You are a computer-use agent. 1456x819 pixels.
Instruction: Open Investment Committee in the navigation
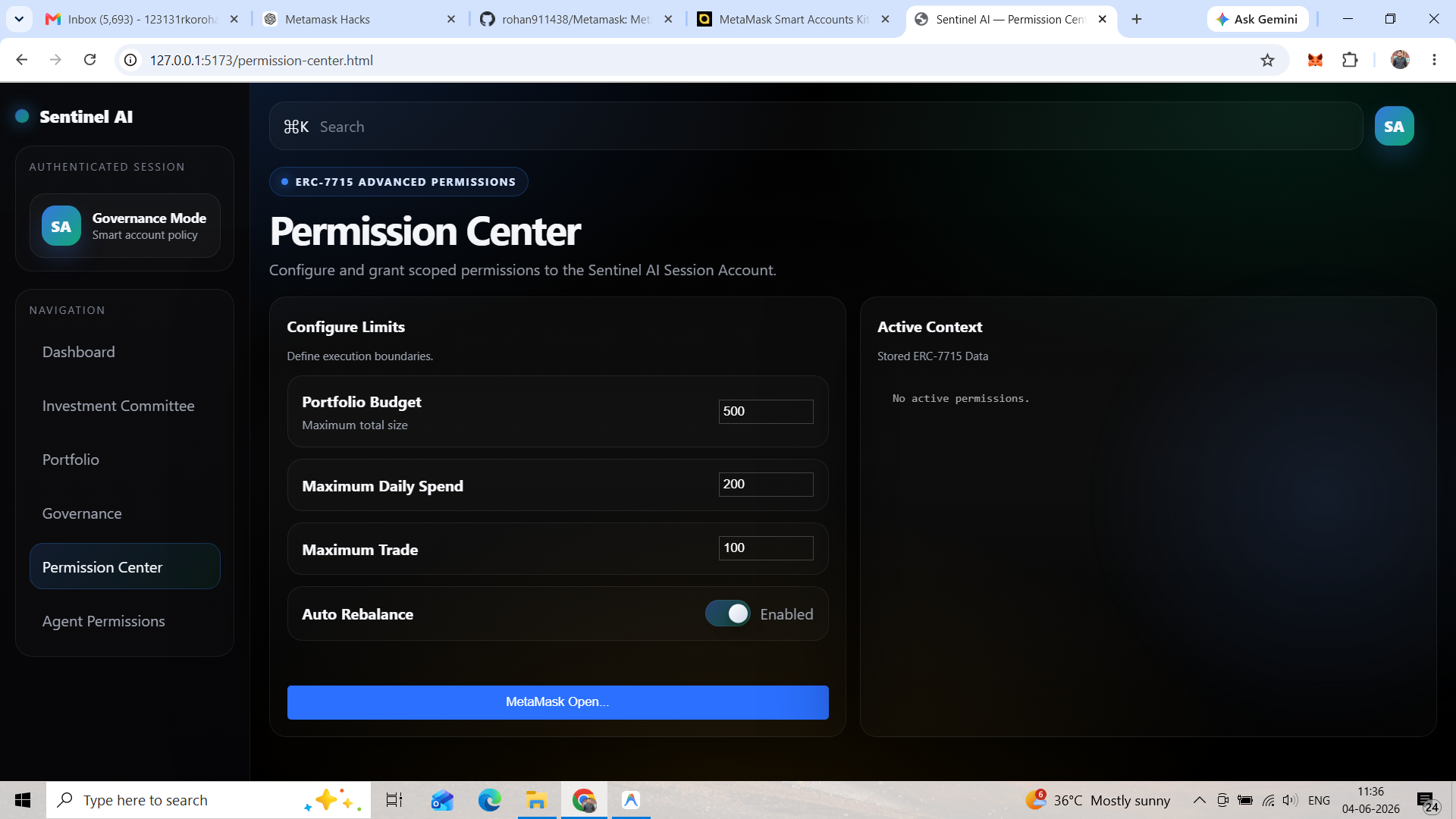(x=124, y=406)
